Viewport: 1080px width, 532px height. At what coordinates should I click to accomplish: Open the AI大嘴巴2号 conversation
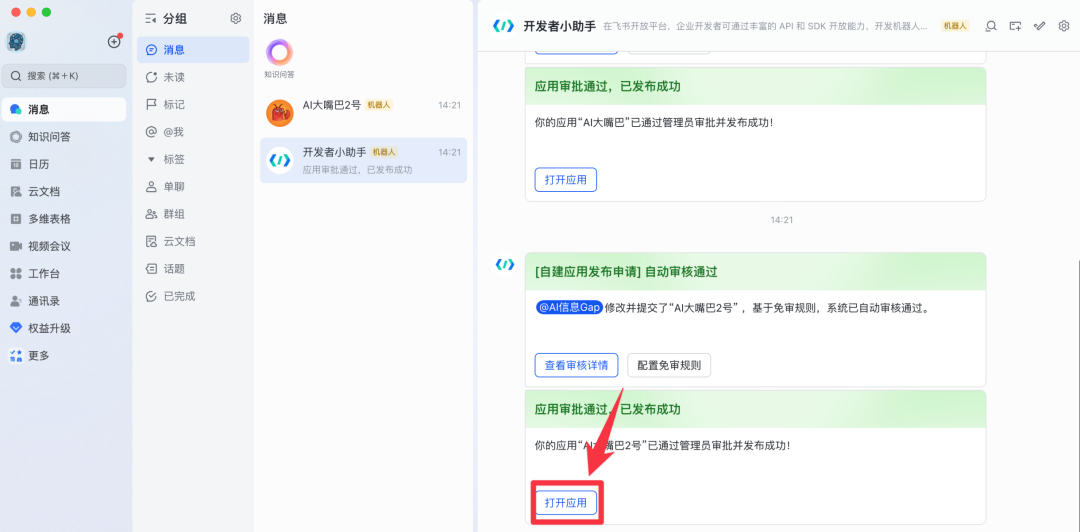point(363,112)
